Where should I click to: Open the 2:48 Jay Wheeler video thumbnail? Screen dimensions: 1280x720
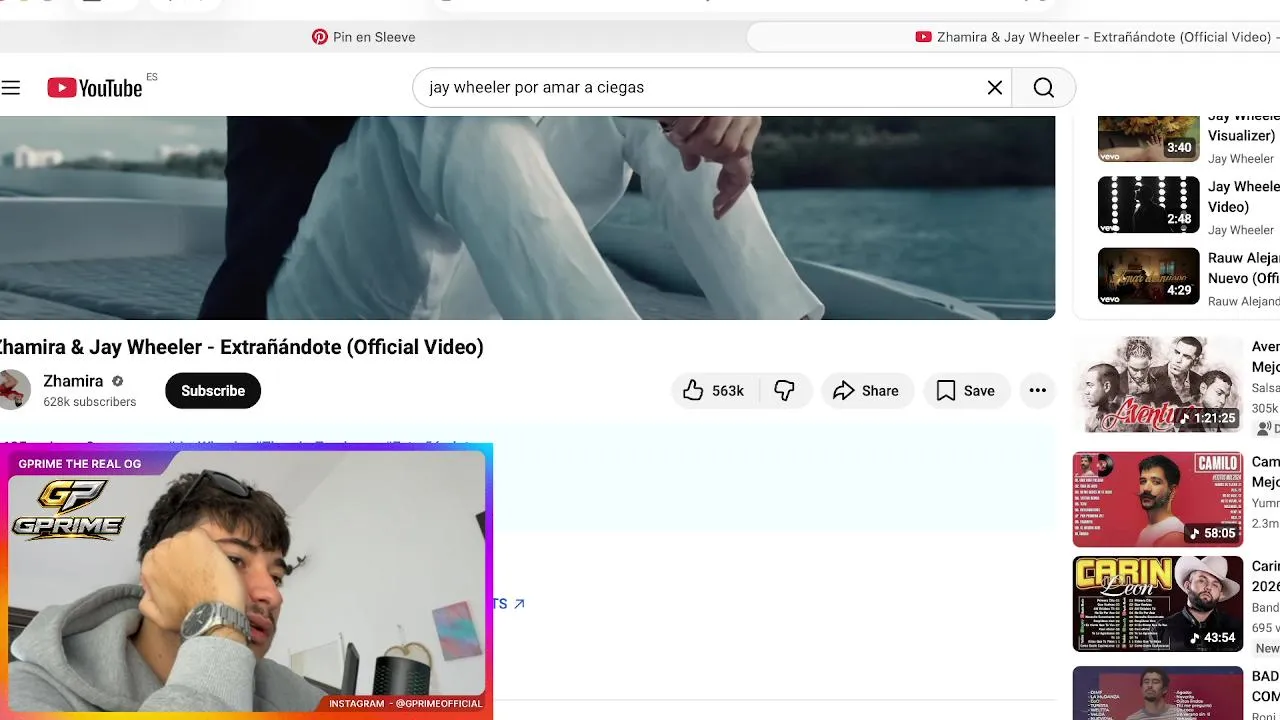(1148, 205)
